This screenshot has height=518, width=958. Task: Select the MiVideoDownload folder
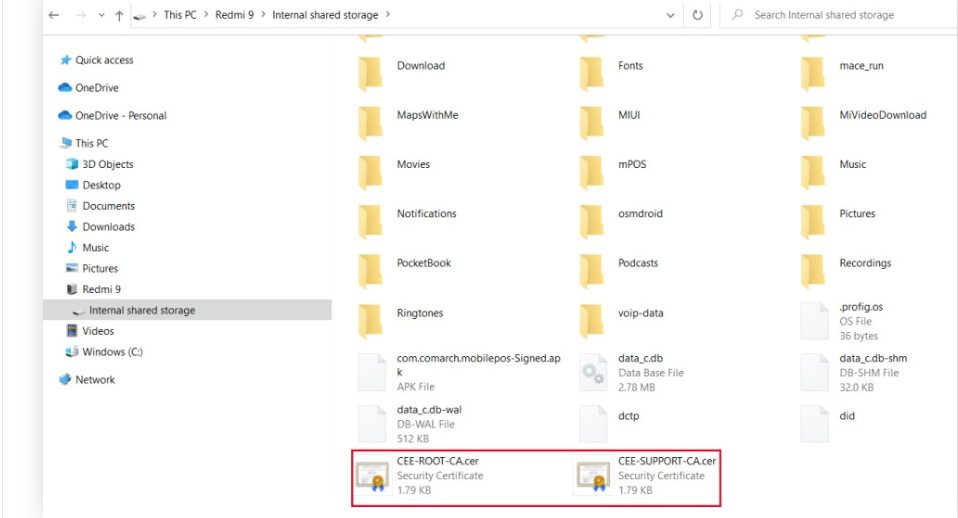(864, 122)
